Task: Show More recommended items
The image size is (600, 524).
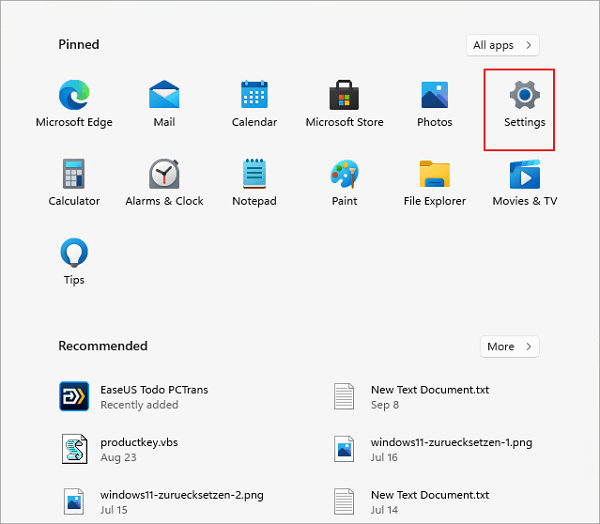Action: (509, 347)
